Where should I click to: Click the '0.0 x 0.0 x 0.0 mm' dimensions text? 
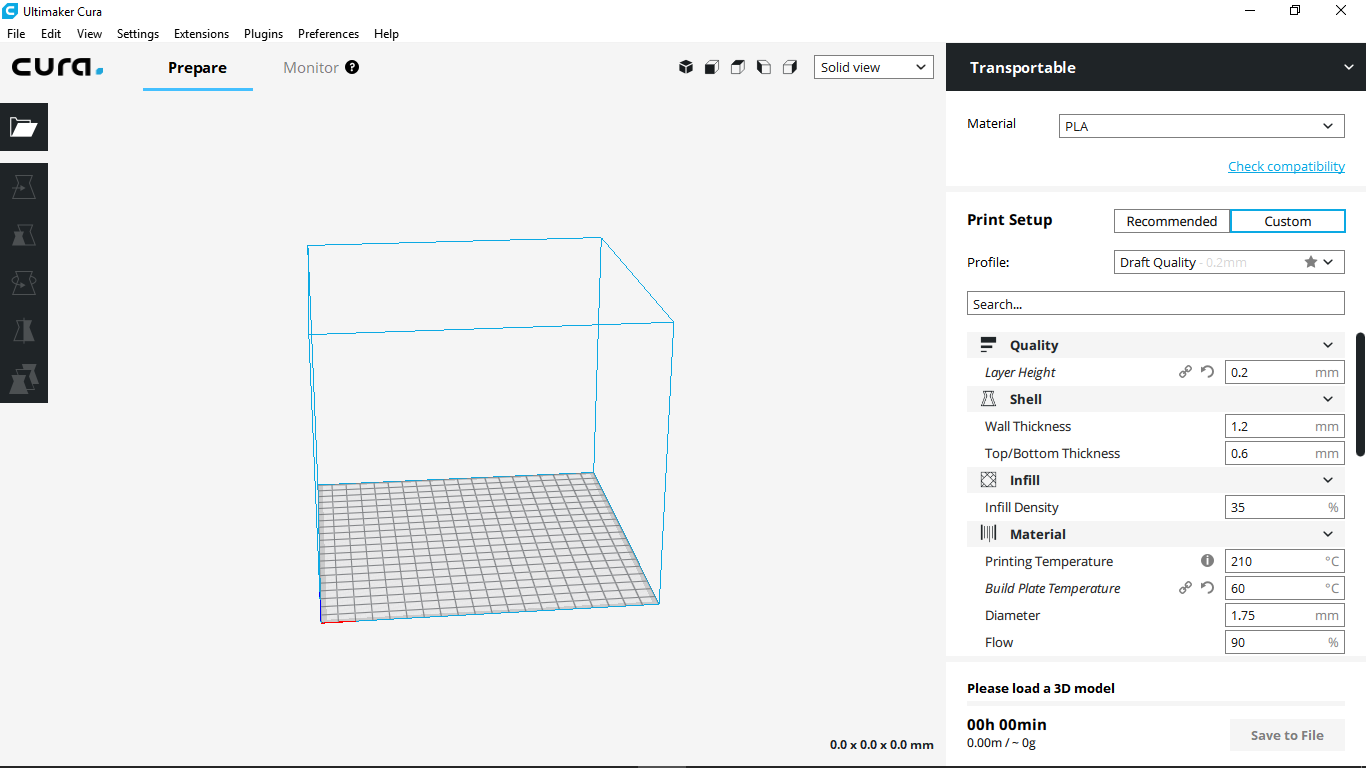[881, 744]
